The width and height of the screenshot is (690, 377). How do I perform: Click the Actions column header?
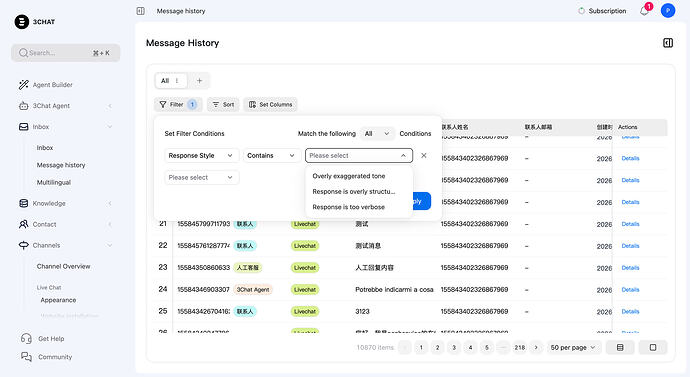coord(628,127)
